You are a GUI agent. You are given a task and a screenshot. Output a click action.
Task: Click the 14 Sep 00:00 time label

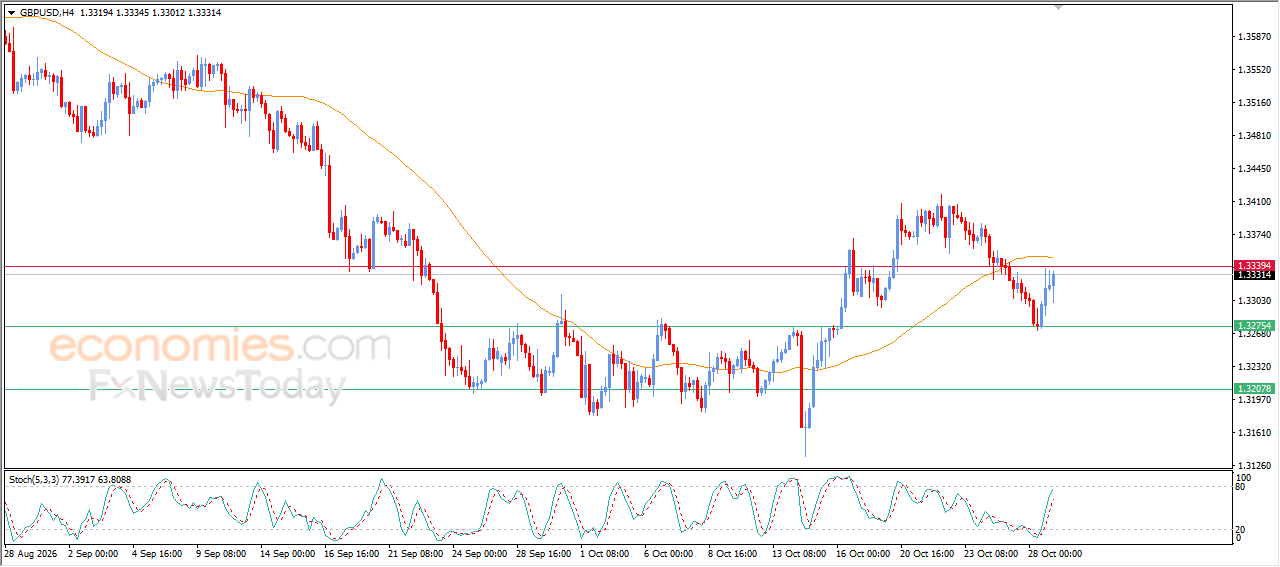286,554
